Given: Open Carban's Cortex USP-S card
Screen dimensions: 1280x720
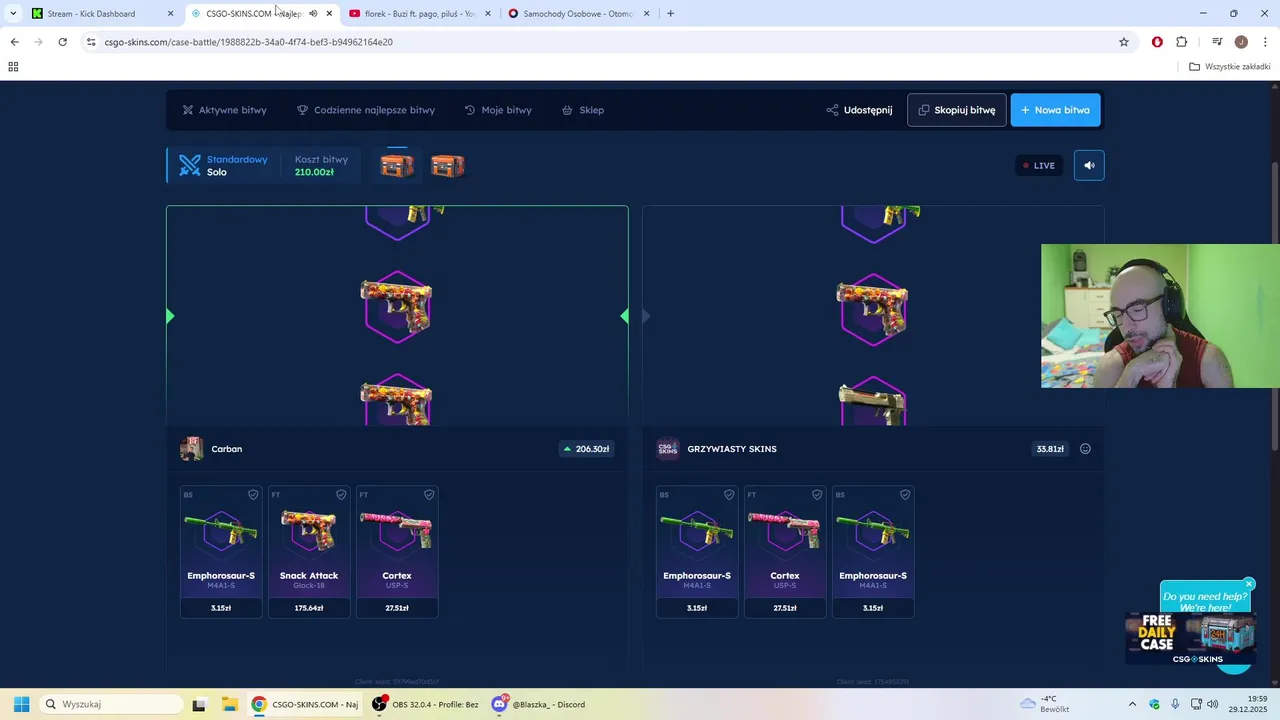Looking at the screenshot, I should (397, 551).
